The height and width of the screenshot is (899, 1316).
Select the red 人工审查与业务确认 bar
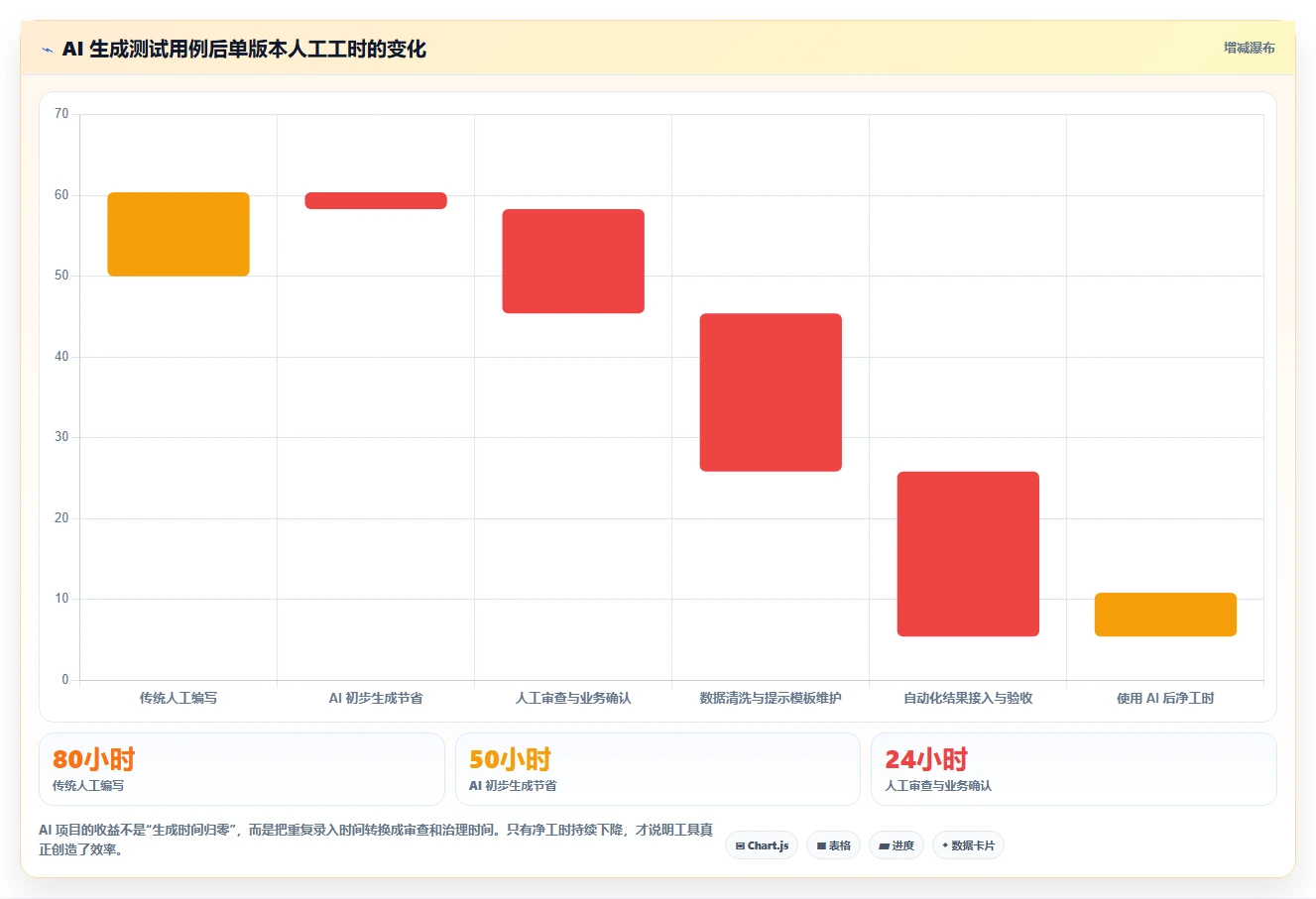tap(573, 261)
